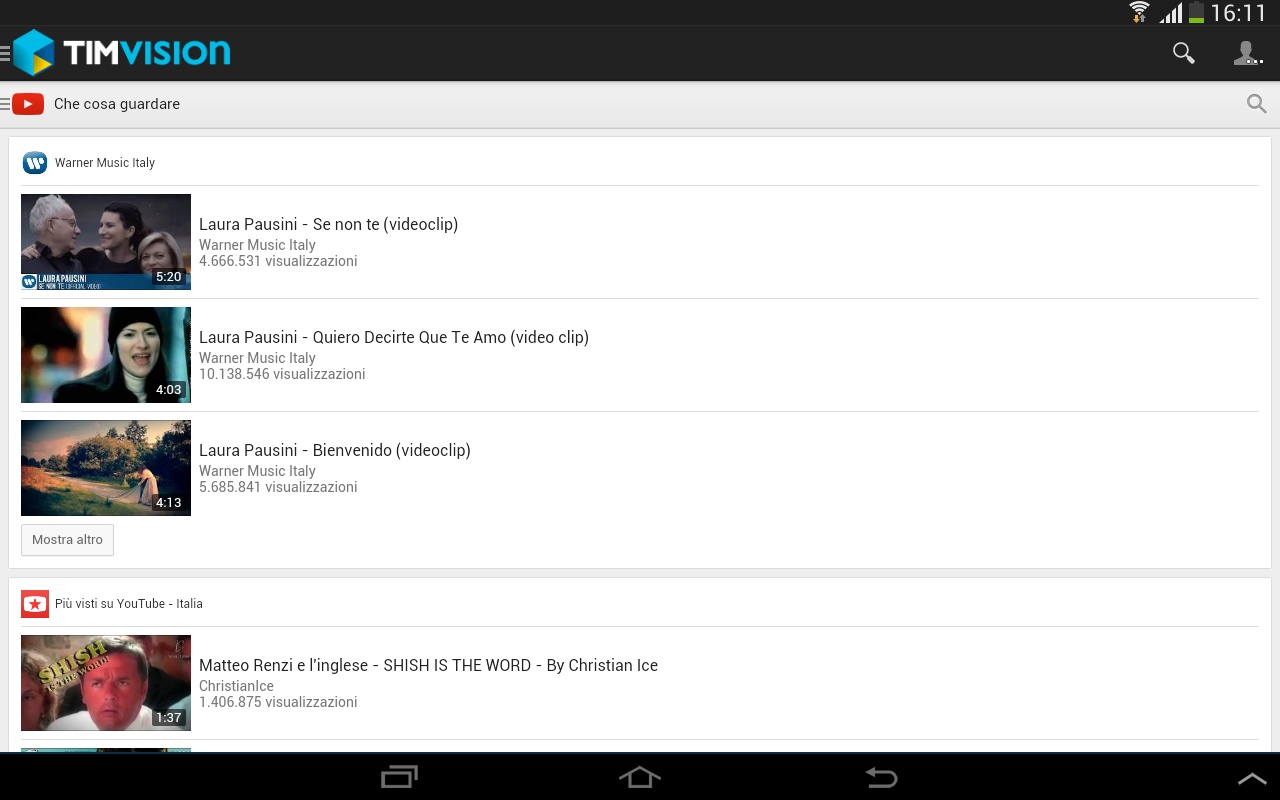Tap the Android back button
This screenshot has height=800, width=1280.
[881, 777]
